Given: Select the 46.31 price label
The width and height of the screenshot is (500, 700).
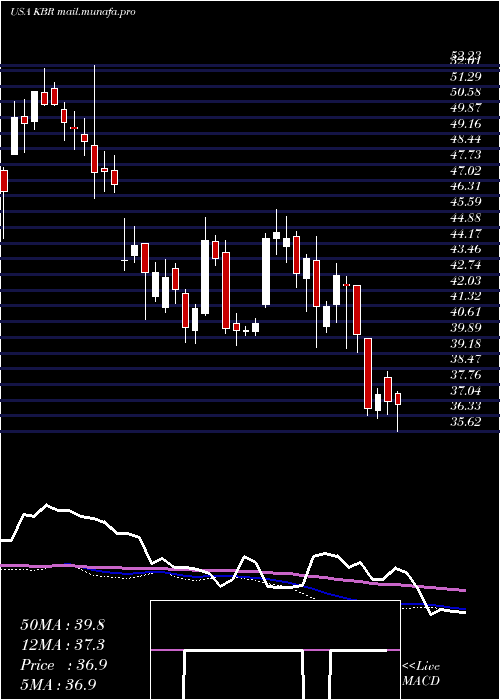Looking at the screenshot, I should pos(466,186).
